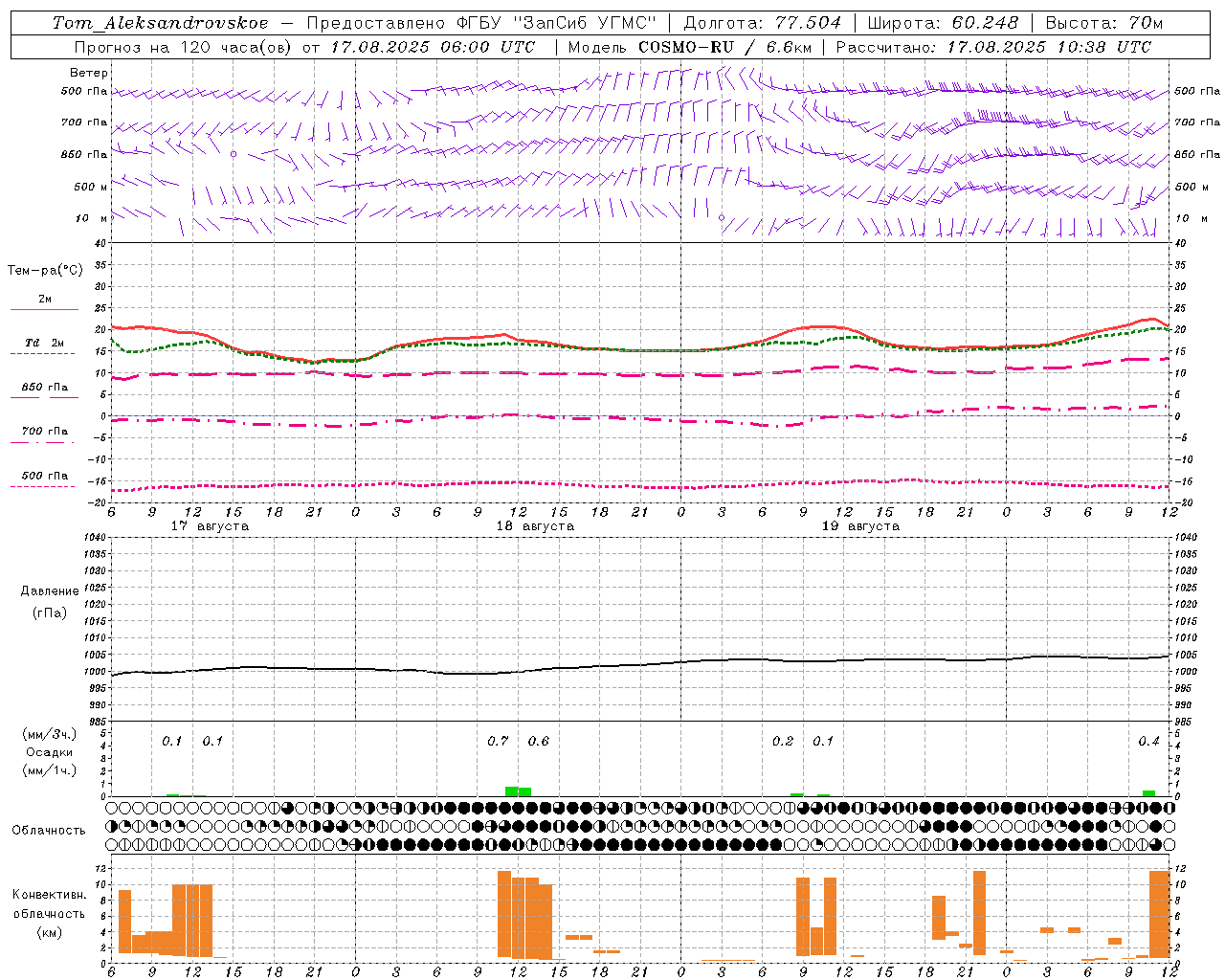Click the "Давление" pressure panel label
The image size is (1225, 980).
pyautogui.click(x=50, y=591)
